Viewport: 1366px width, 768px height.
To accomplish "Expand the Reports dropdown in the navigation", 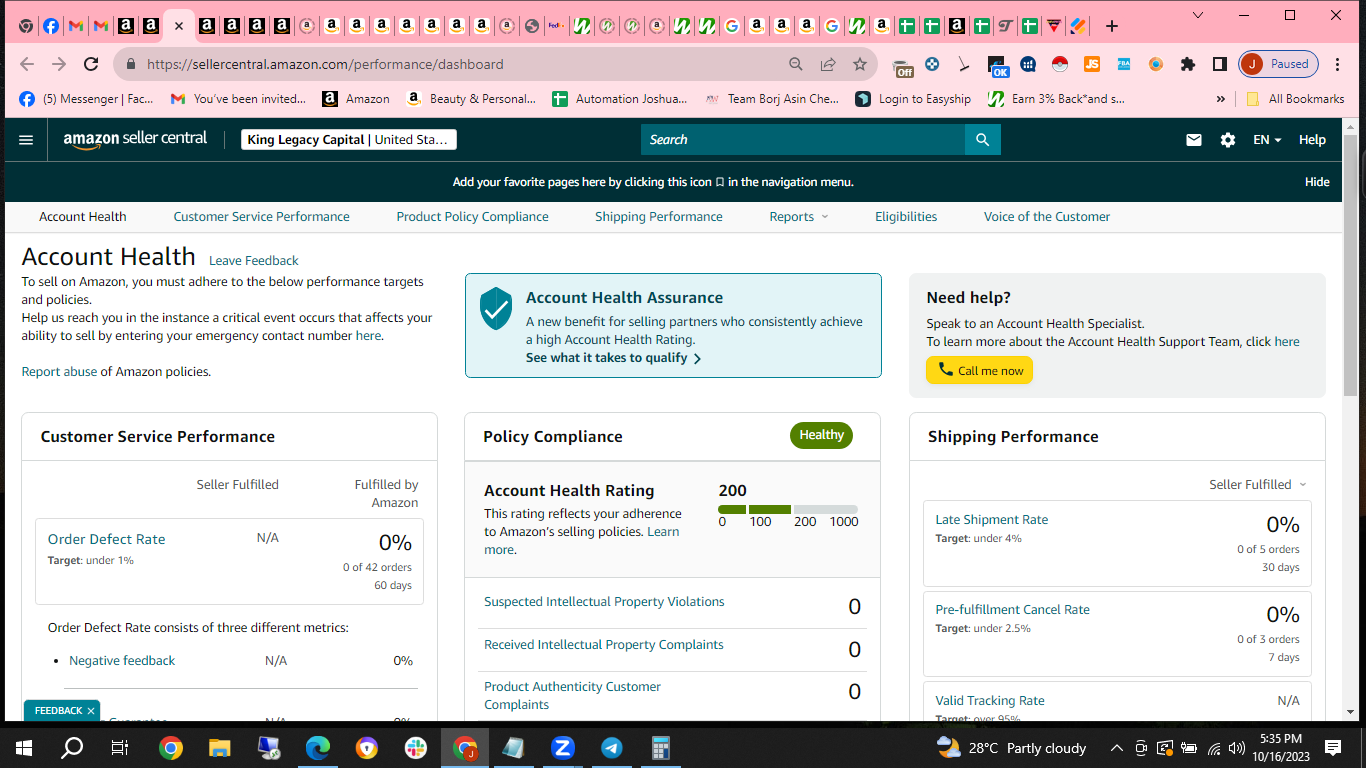I will (799, 216).
